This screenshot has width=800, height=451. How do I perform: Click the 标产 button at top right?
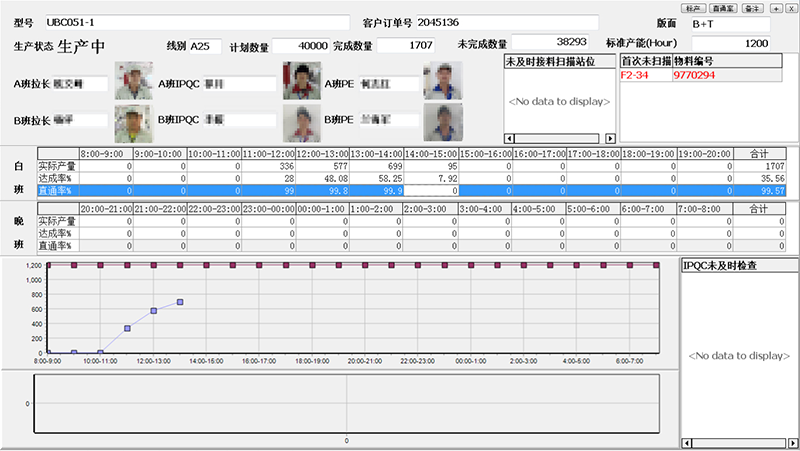(x=694, y=8)
